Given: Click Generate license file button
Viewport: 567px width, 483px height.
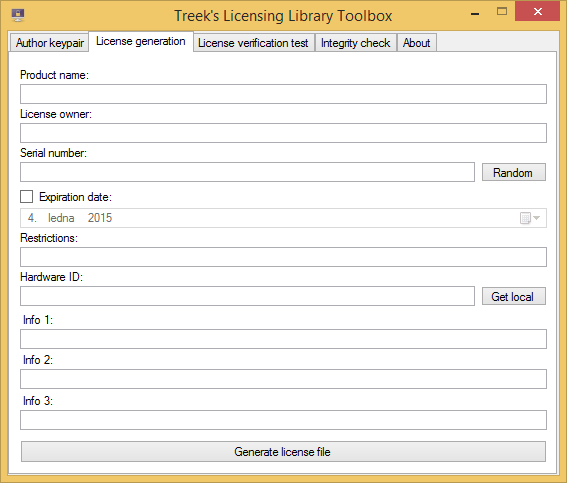Looking at the screenshot, I should pyautogui.click(x=283, y=452).
